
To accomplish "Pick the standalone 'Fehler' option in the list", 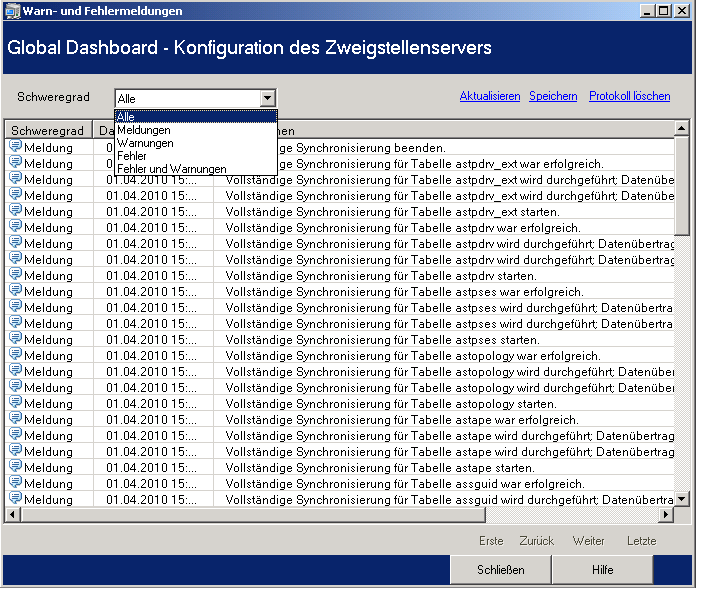I will (196, 156).
